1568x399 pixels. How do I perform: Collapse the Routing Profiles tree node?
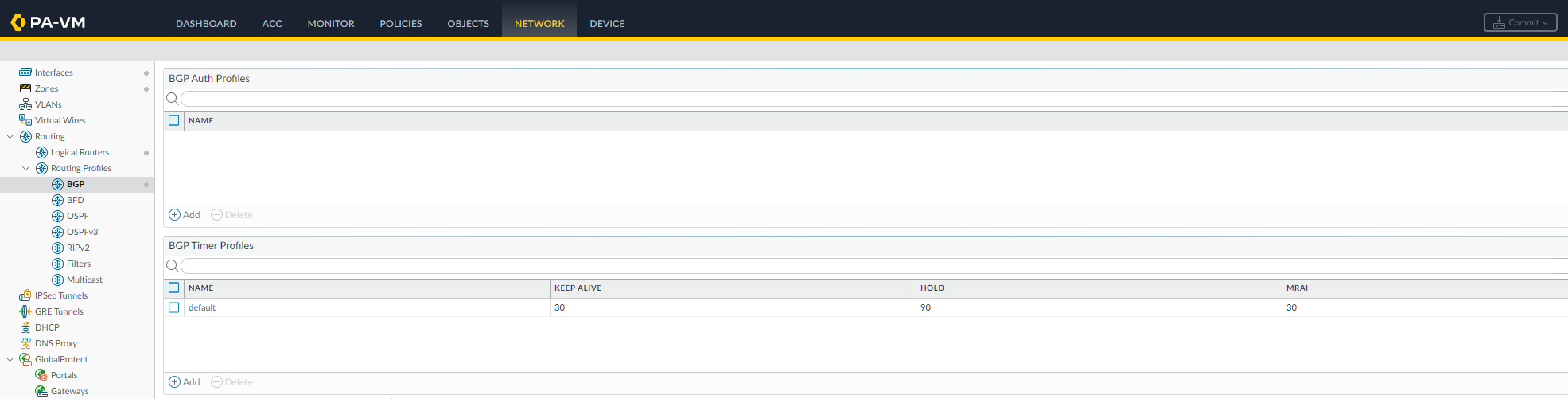click(x=25, y=168)
